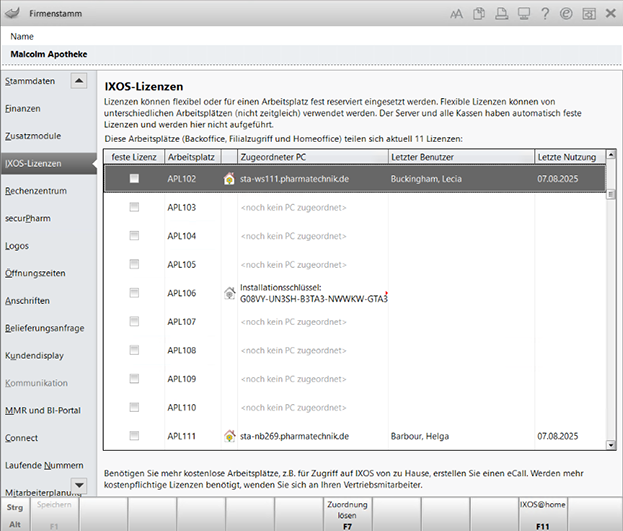Select APL103 row label
623x531 pixels.
click(x=182, y=207)
